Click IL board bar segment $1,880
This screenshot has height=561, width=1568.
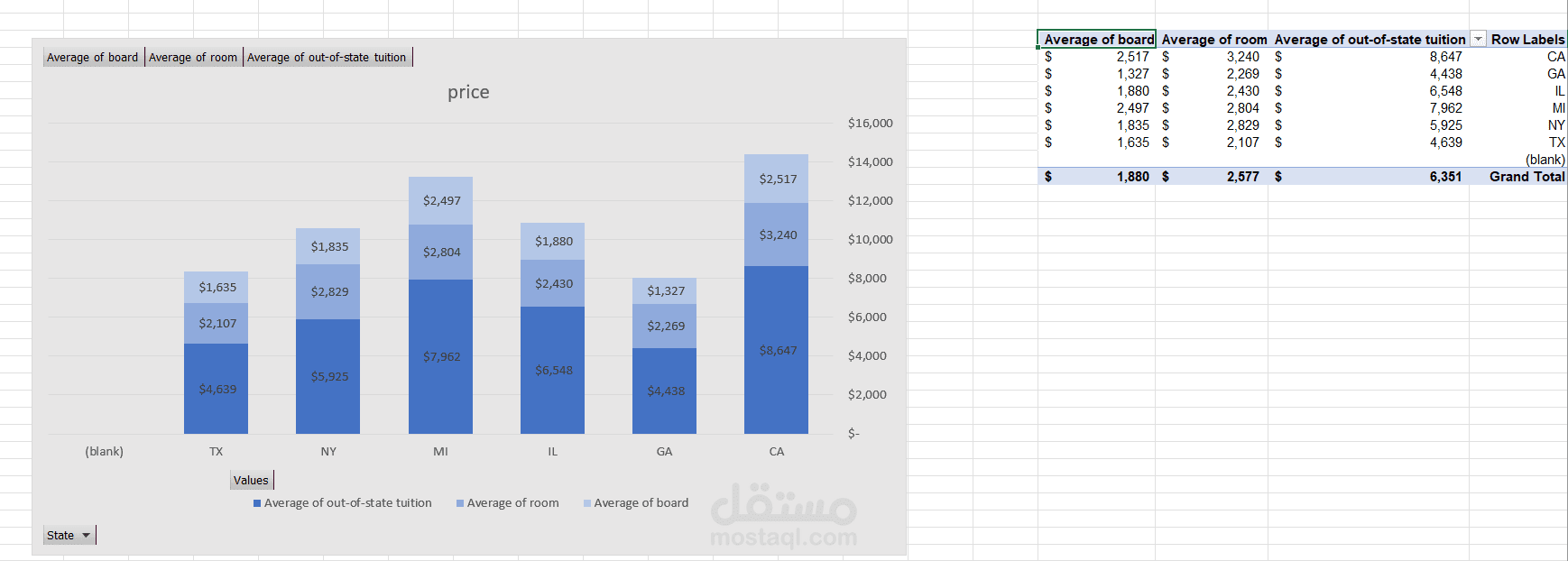click(552, 241)
